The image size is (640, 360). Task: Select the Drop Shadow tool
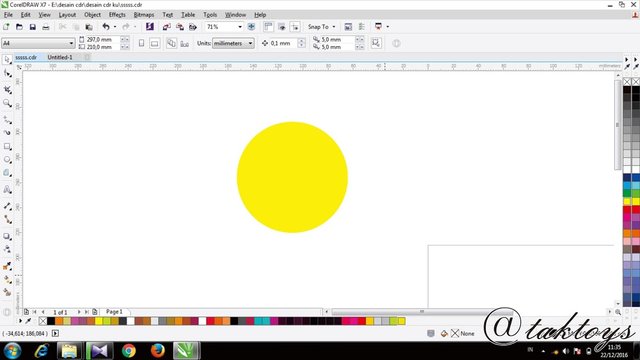click(x=7, y=236)
